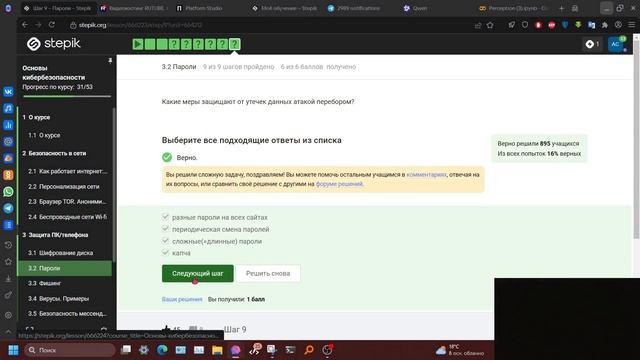640x360 pixels.
Task: Toggle checkbox 'периодическая смена паролей'
Action: pyautogui.click(x=165, y=229)
